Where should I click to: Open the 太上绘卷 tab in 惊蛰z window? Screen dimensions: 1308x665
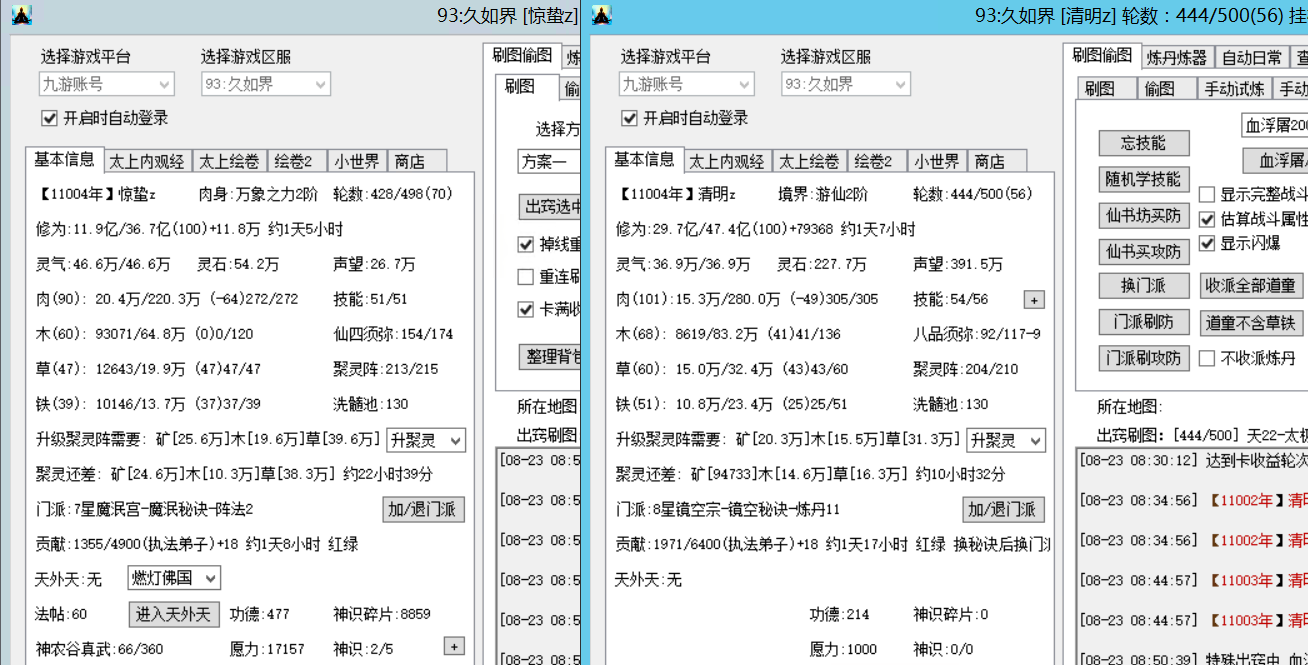[x=229, y=161]
